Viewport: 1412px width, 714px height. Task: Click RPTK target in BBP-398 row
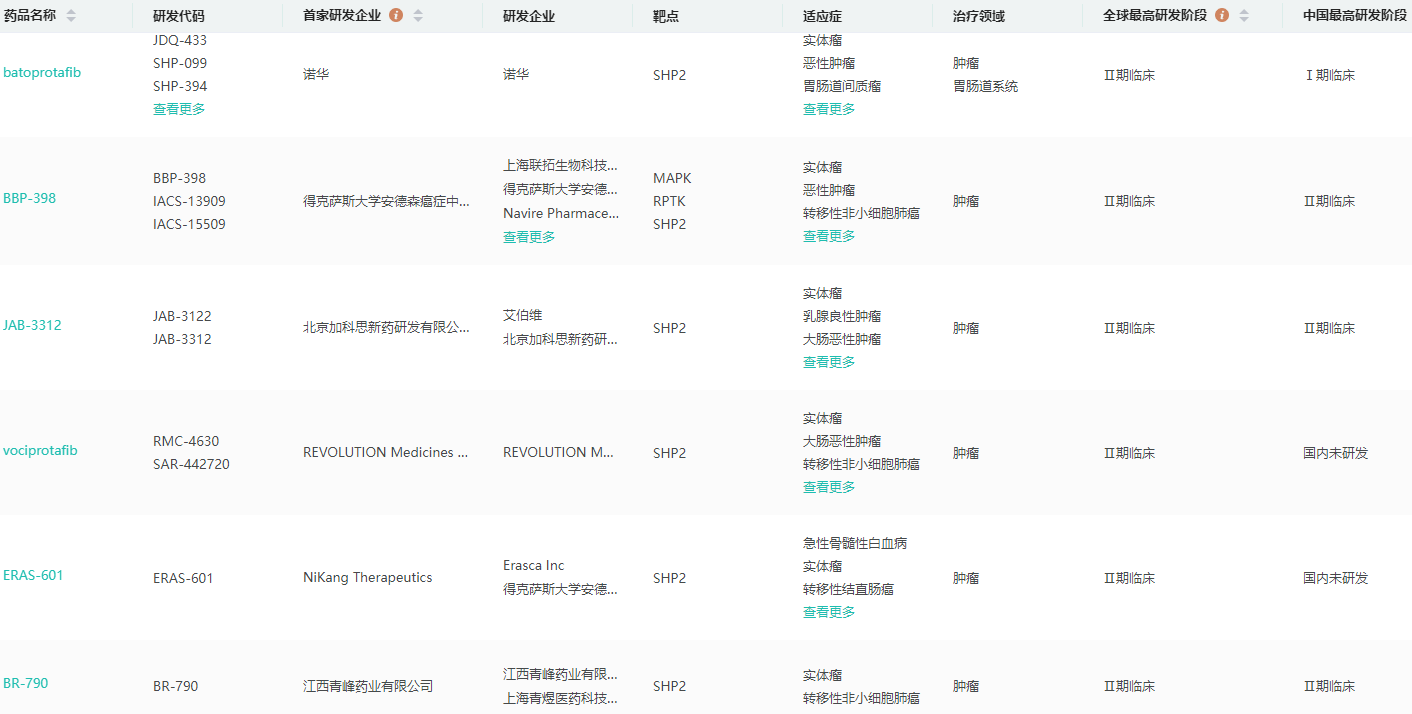(x=669, y=201)
